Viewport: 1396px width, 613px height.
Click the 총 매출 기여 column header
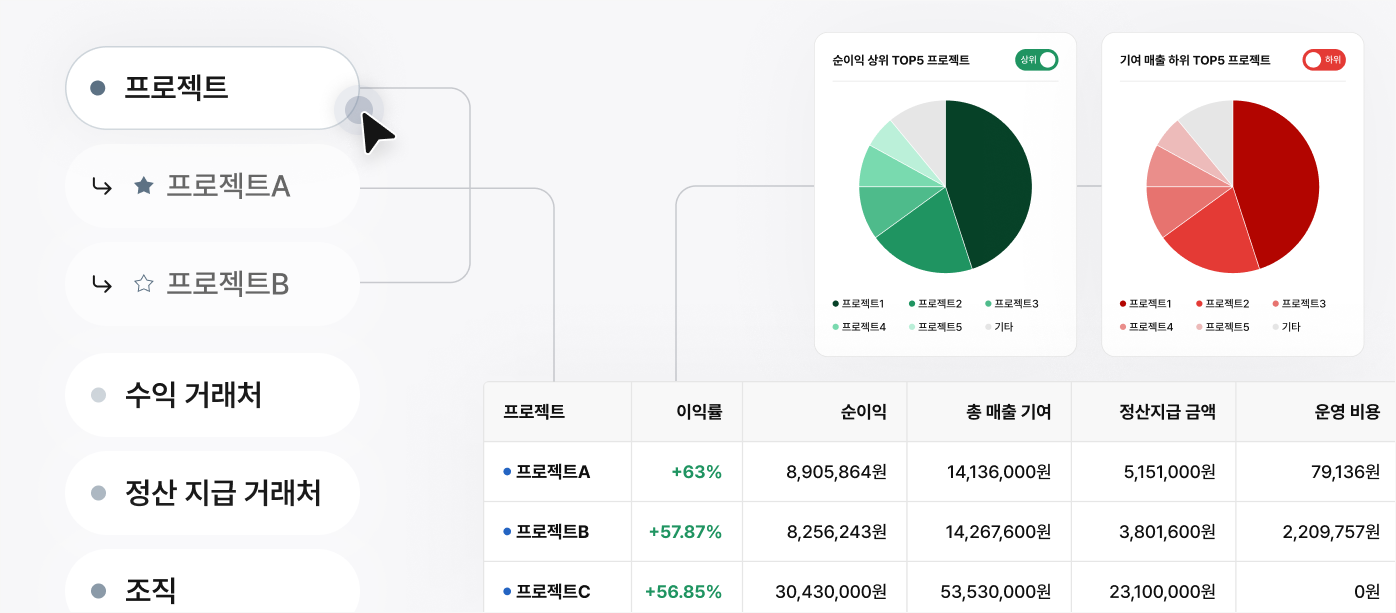pyautogui.click(x=1009, y=411)
